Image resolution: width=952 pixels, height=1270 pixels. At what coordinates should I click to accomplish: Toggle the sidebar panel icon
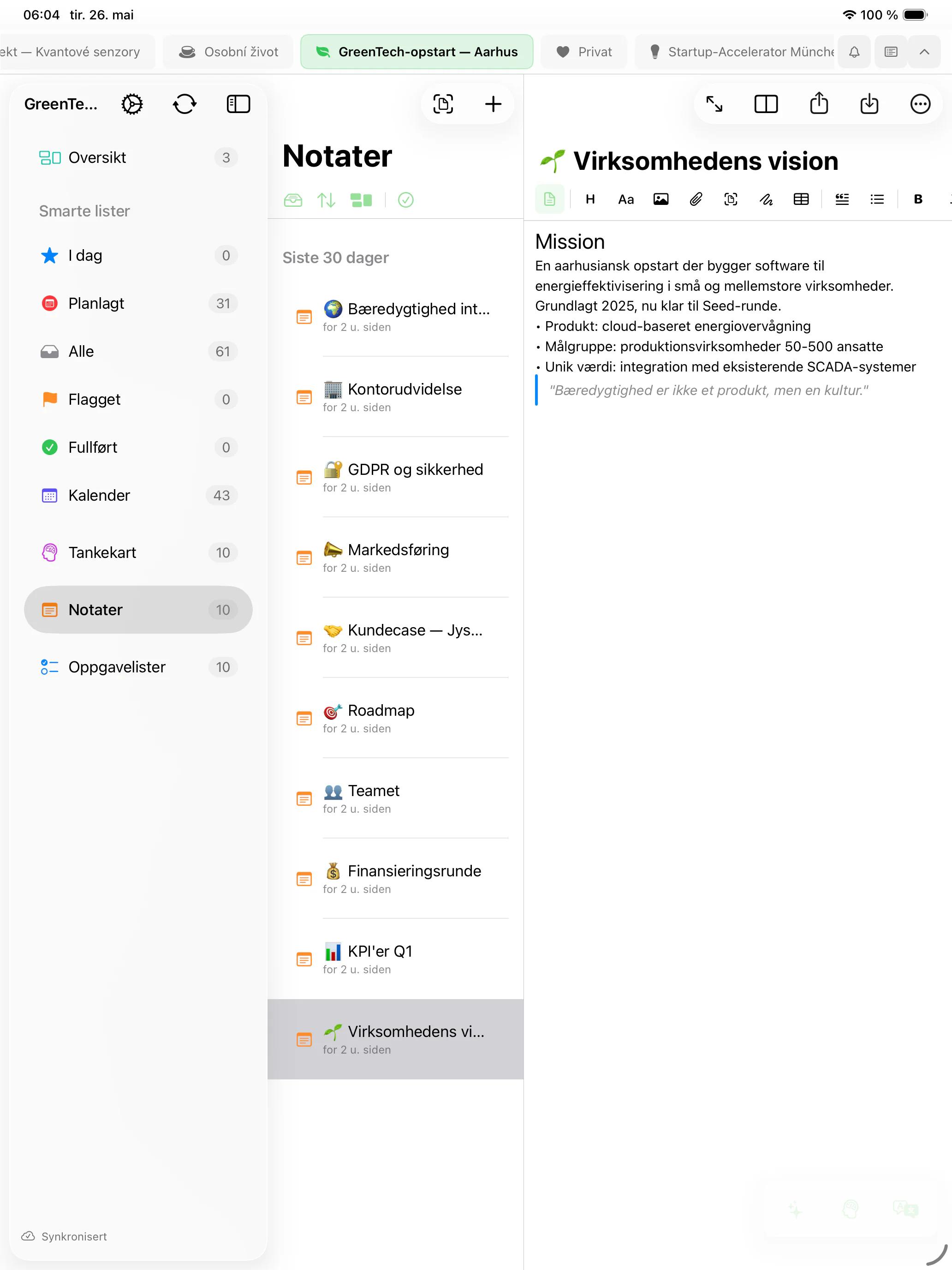click(238, 104)
